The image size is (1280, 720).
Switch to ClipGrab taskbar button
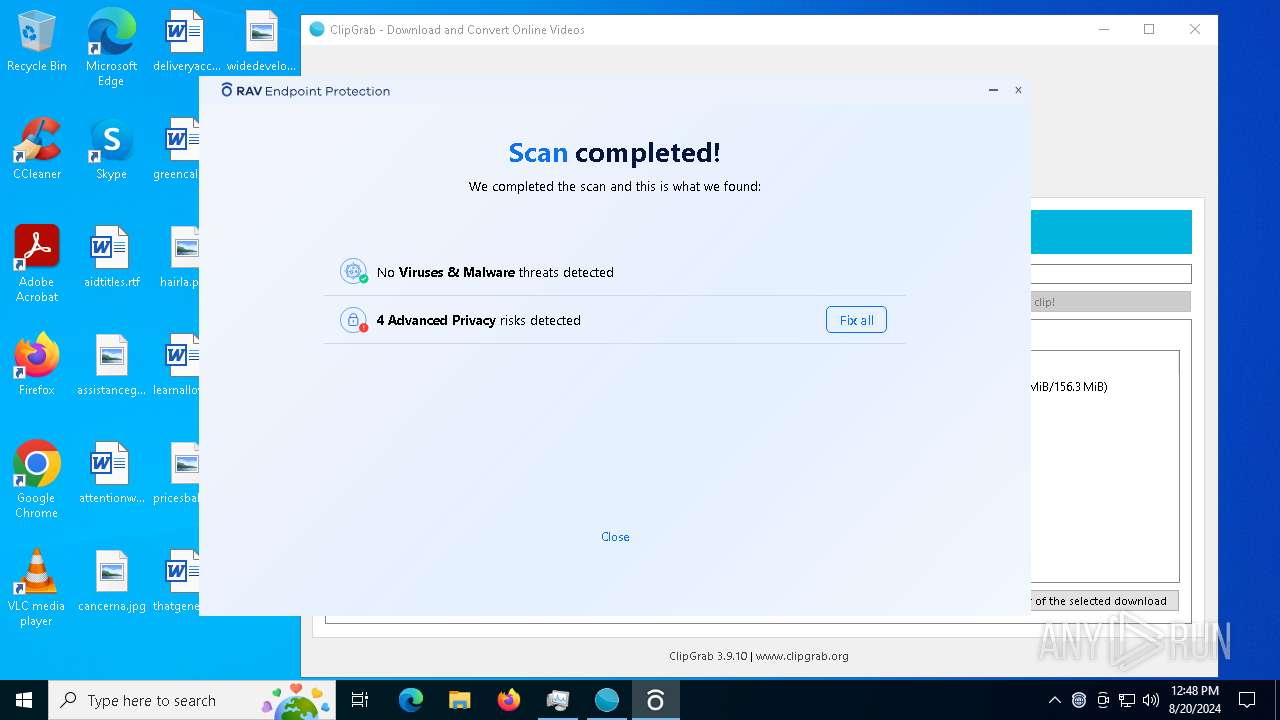tap(606, 700)
